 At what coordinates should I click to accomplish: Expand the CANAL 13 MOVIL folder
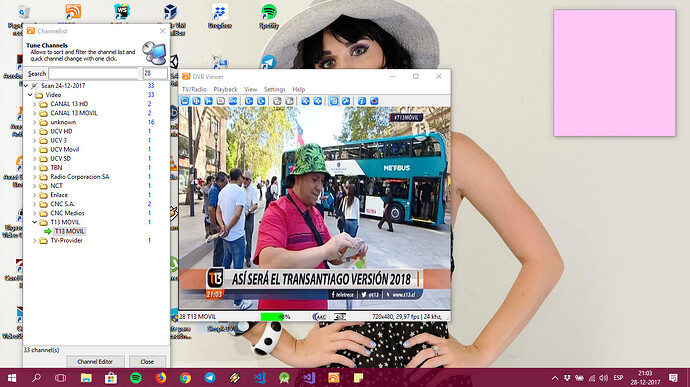(35, 113)
